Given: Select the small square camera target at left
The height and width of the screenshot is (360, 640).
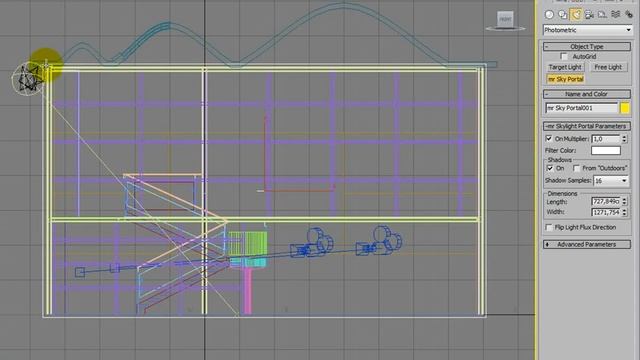Looking at the screenshot, I should (x=80, y=272).
